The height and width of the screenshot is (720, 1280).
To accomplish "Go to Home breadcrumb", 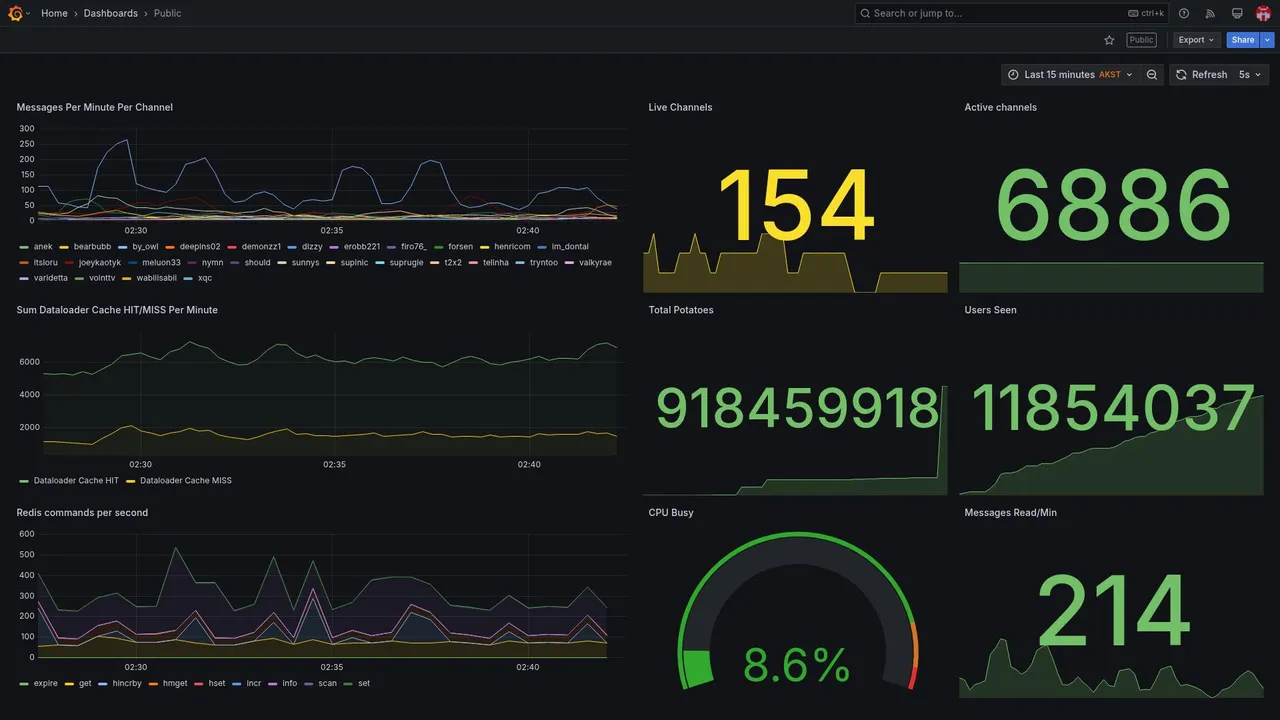I will [x=54, y=13].
